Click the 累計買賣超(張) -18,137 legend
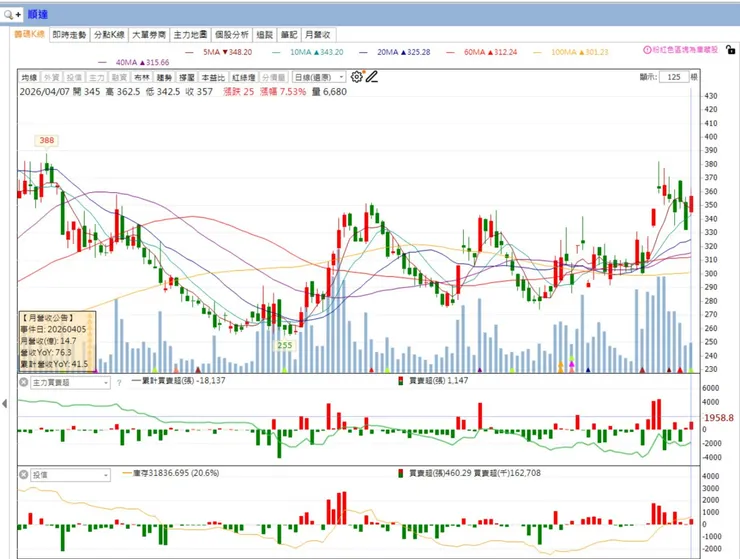The height and width of the screenshot is (559, 740). (x=178, y=381)
